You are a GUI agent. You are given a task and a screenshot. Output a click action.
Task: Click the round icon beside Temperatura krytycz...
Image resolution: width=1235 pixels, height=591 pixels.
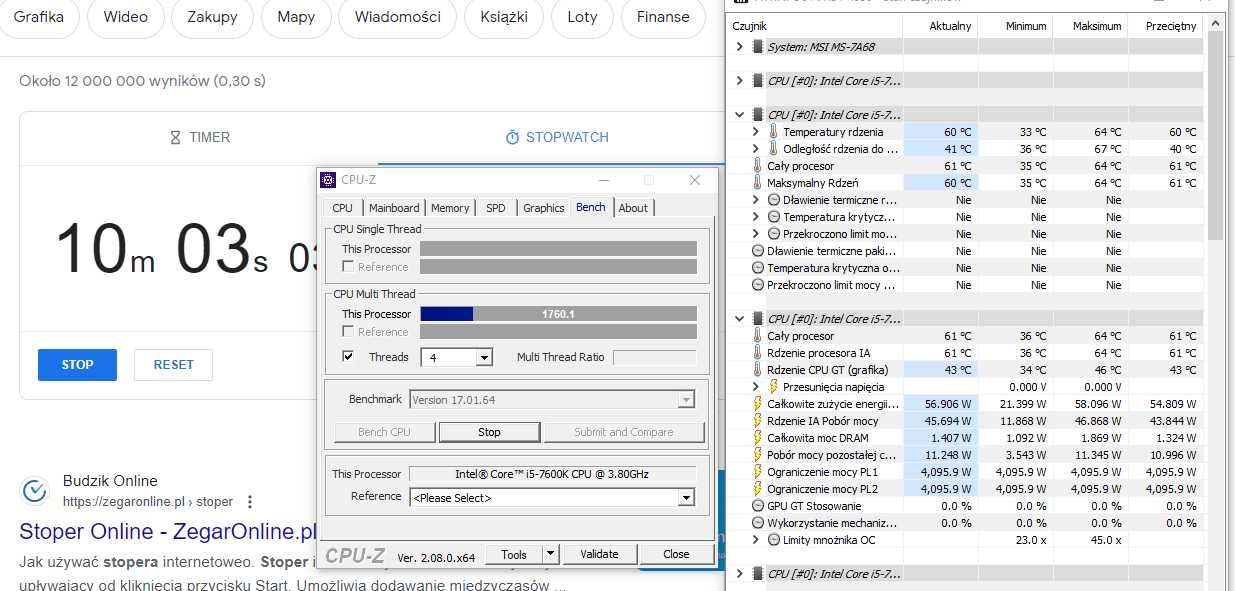773,217
